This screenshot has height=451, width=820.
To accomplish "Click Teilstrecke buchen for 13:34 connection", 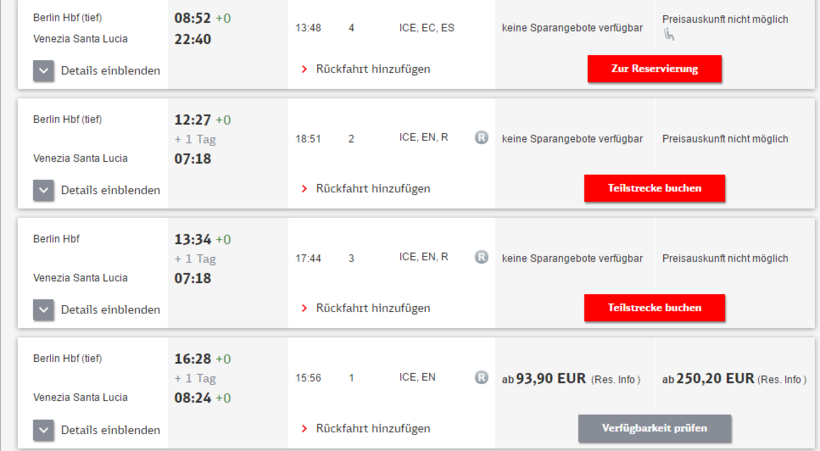I will click(654, 308).
